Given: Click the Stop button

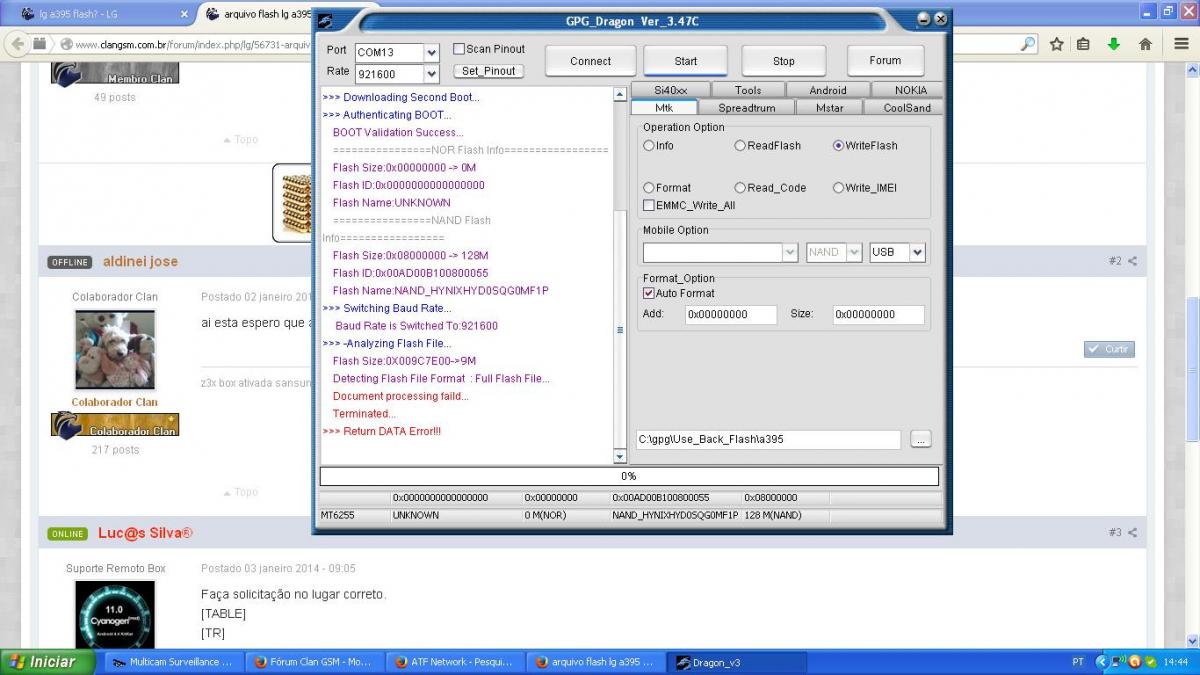Looking at the screenshot, I should (784, 61).
